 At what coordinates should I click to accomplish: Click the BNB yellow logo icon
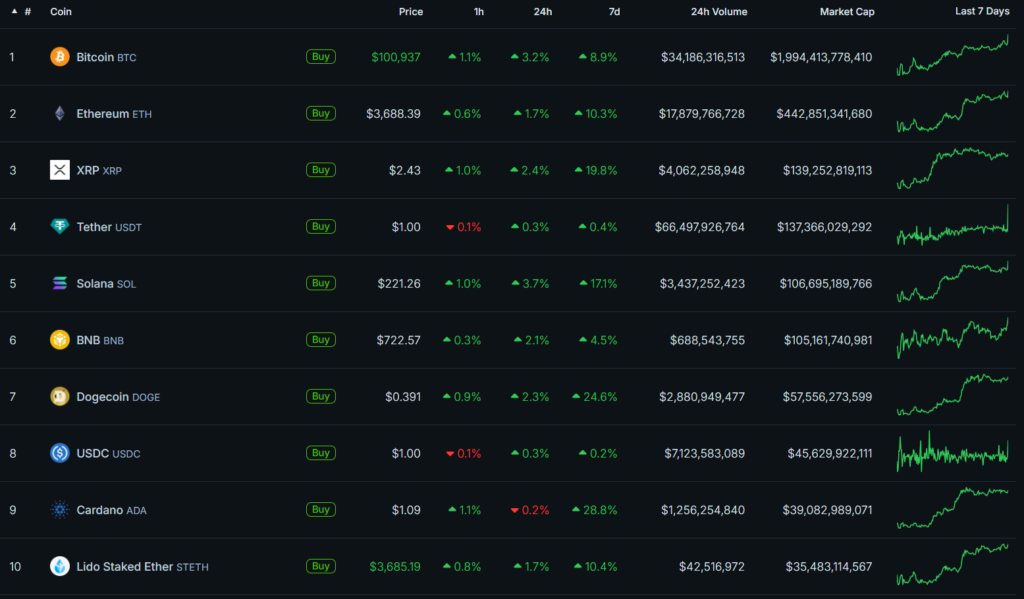60,340
